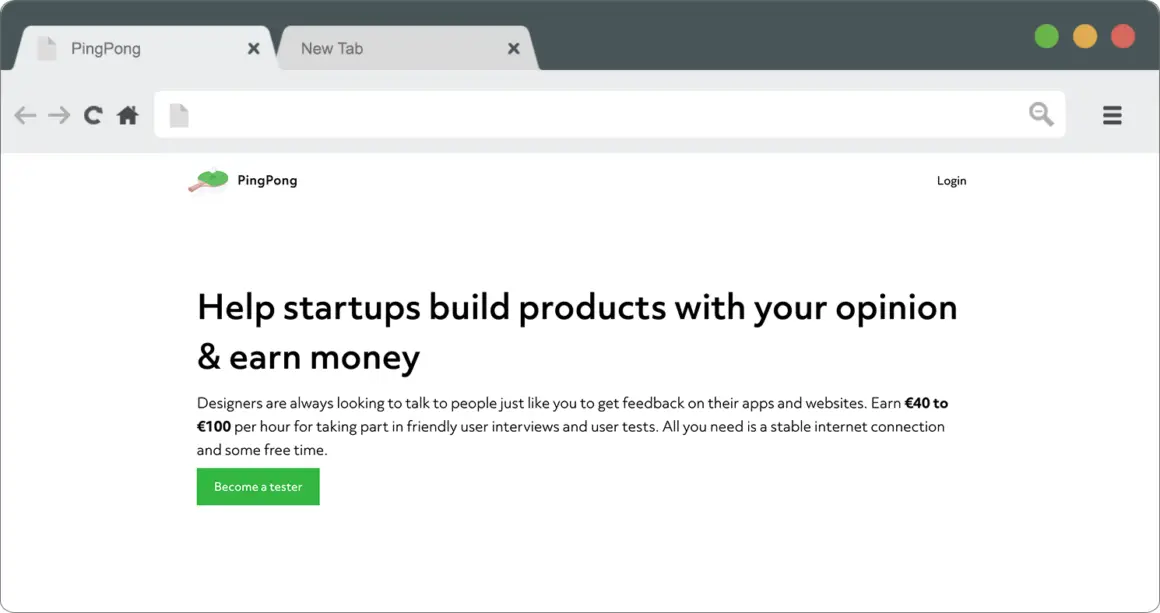Viewport: 1160px width, 613px height.
Task: Click the green window control circle
Action: (1046, 36)
